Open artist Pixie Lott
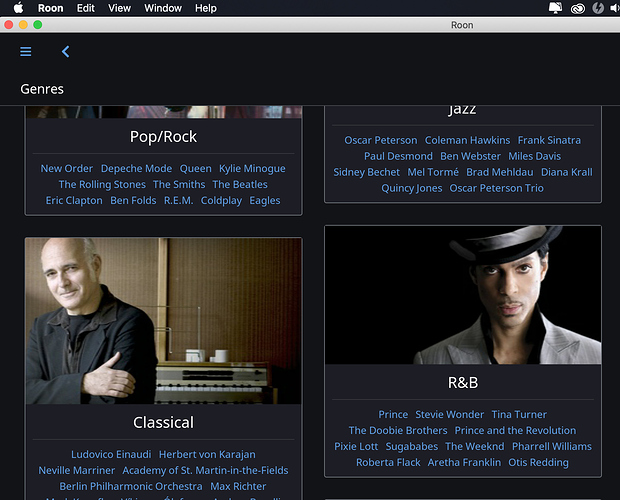 356,447
